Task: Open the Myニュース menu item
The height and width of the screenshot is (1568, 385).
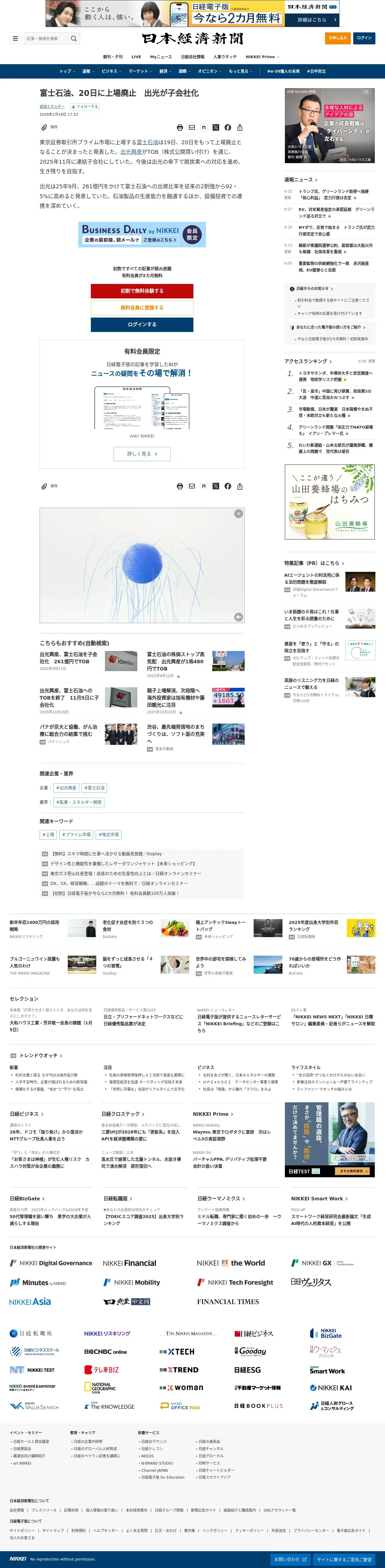Action: point(161,57)
